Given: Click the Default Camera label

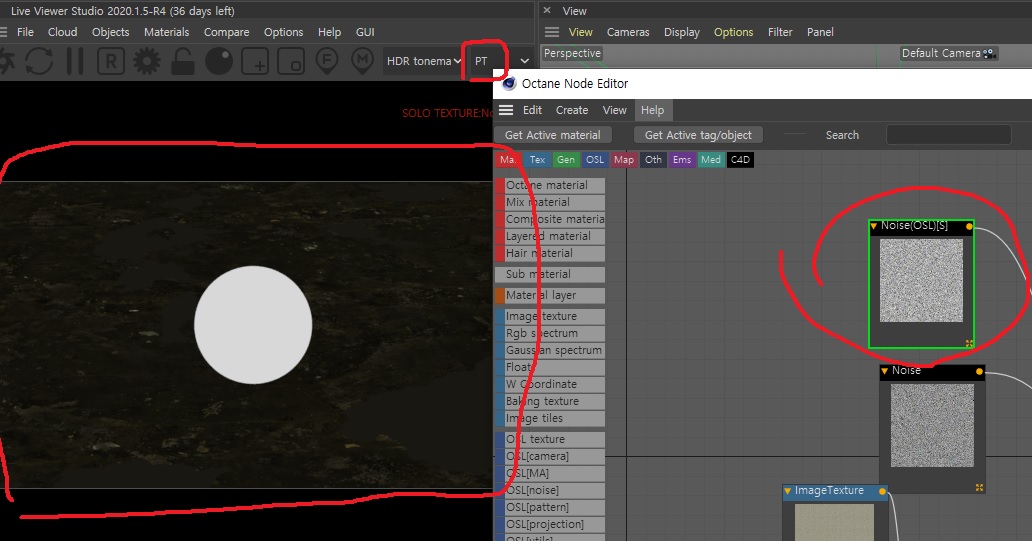Looking at the screenshot, I should 941,53.
